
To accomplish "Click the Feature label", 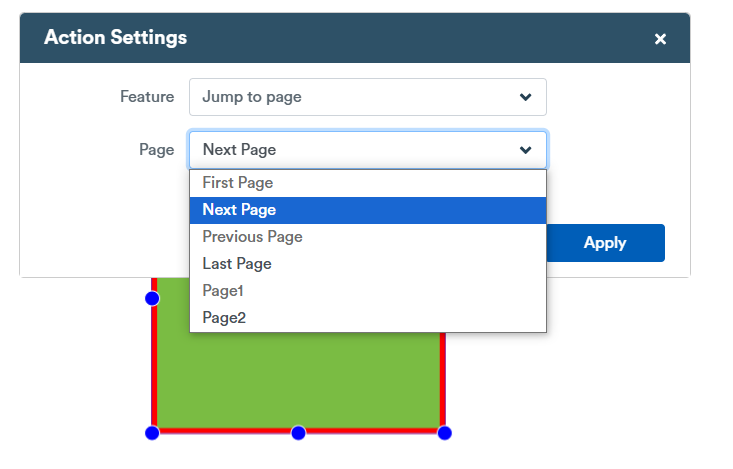I will [147, 97].
